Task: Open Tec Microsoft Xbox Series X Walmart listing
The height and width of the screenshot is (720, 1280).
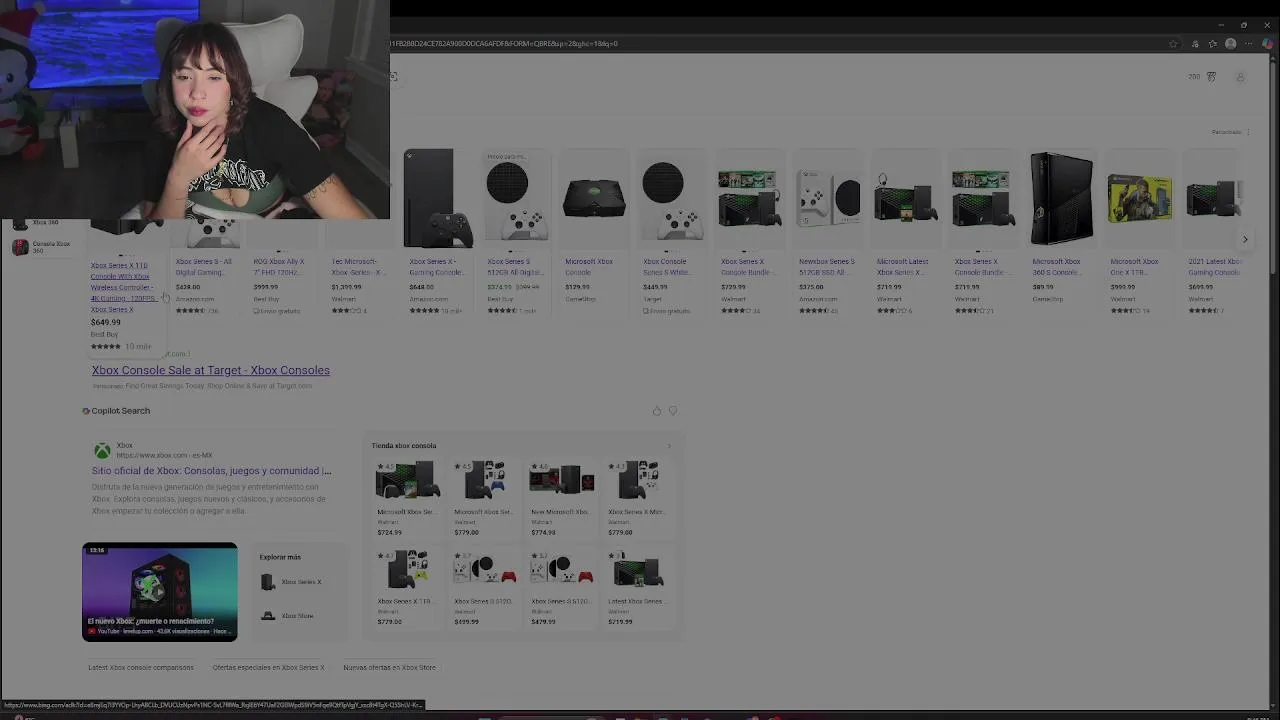Action: pos(359,267)
